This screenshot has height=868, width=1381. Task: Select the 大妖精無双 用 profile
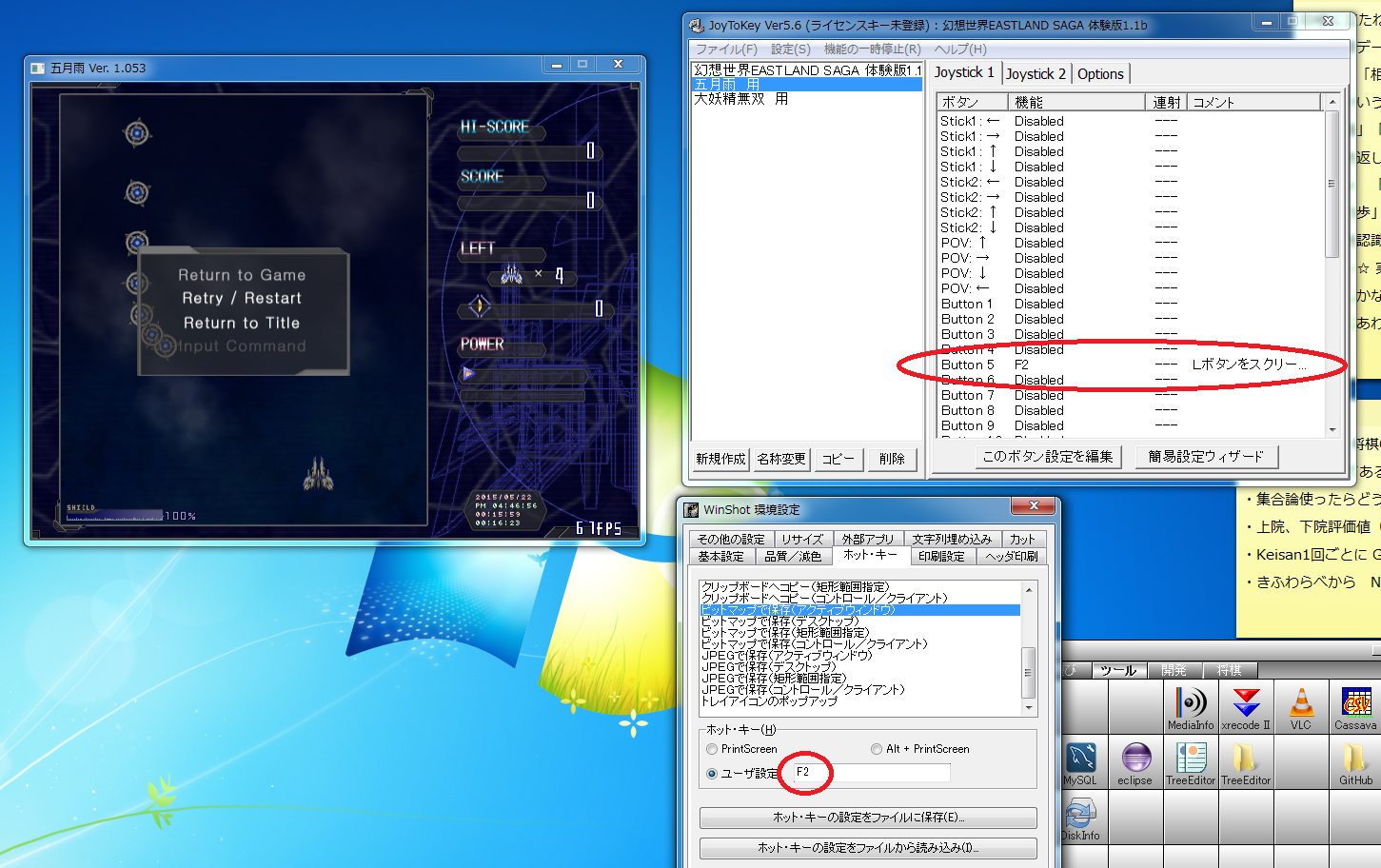[807, 99]
